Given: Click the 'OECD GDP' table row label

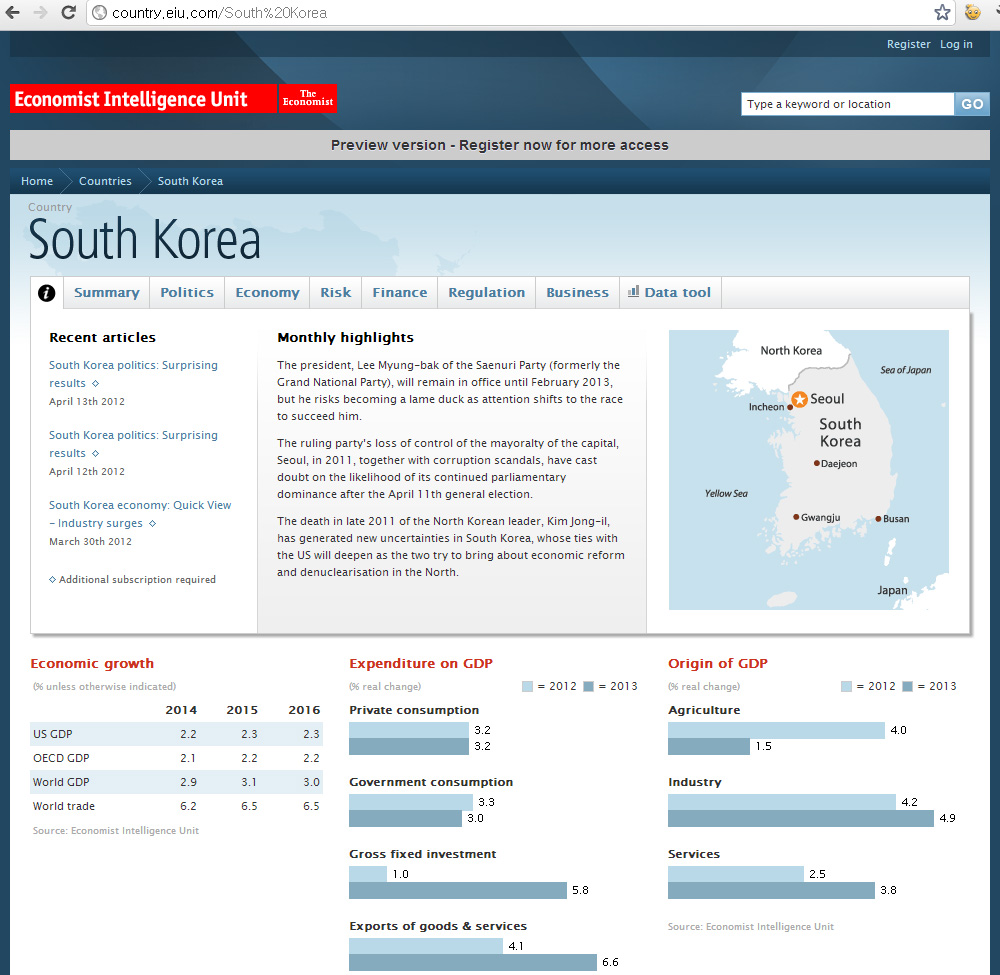Looking at the screenshot, I should (x=61, y=758).
